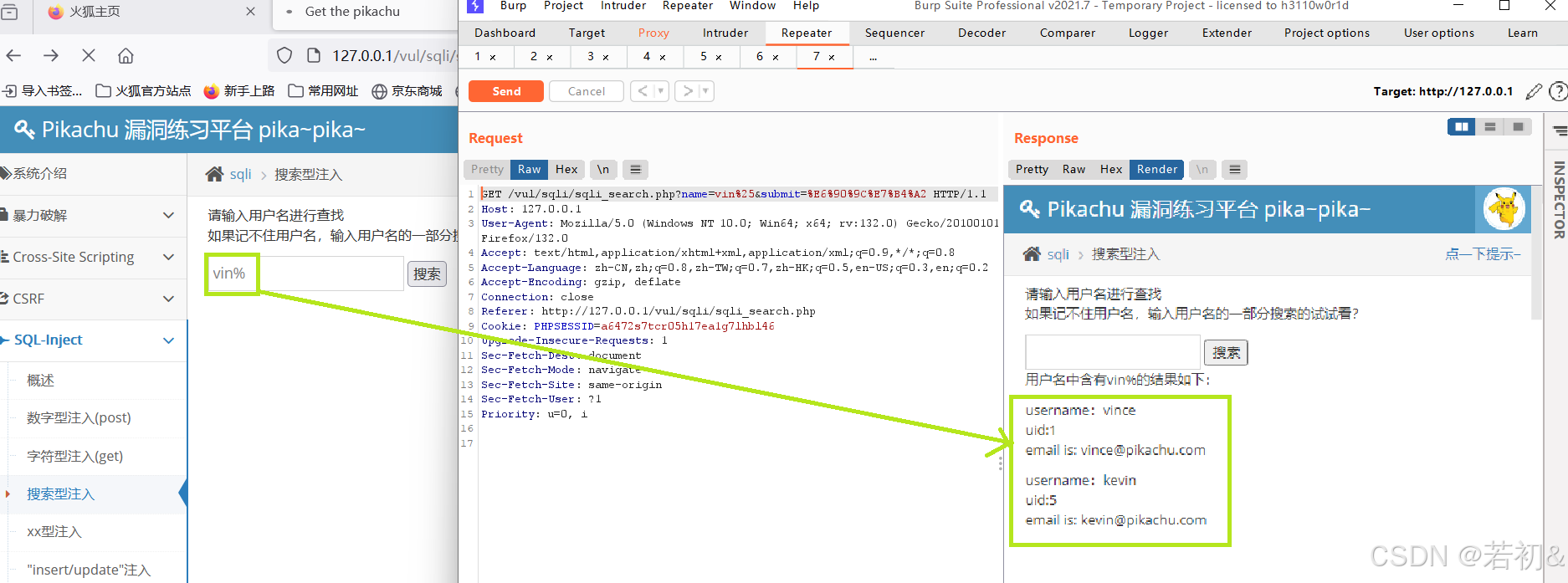Viewport: 1568px width, 583px height.
Task: Switch request view to Hex
Action: click(x=566, y=169)
